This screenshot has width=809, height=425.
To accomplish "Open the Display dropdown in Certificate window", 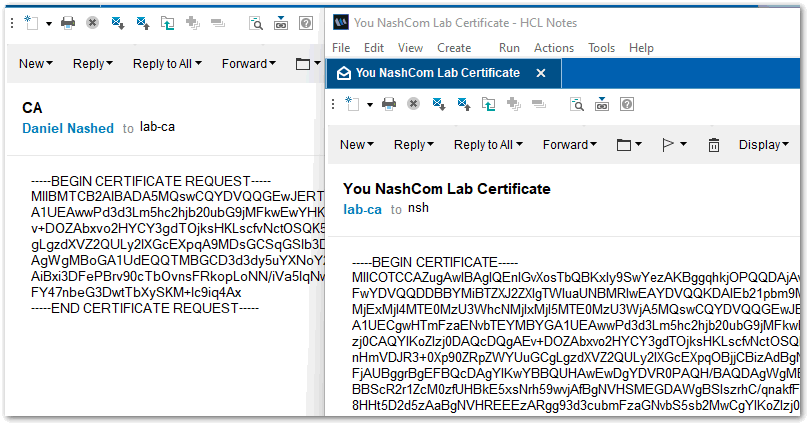I will [x=764, y=144].
